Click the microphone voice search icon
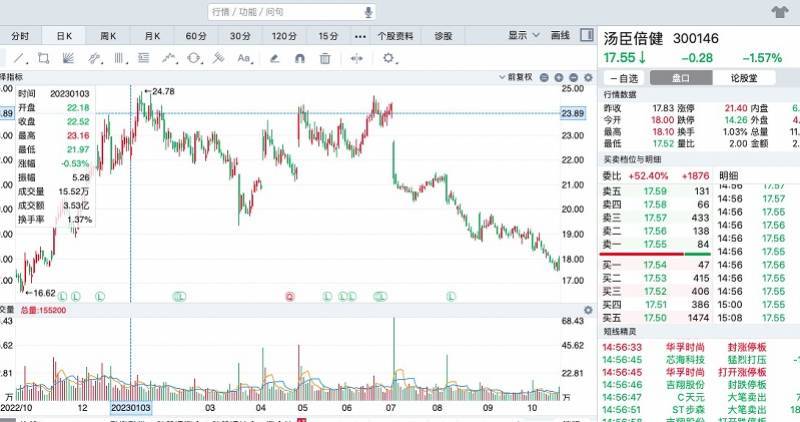This screenshot has width=800, height=422. [x=368, y=12]
